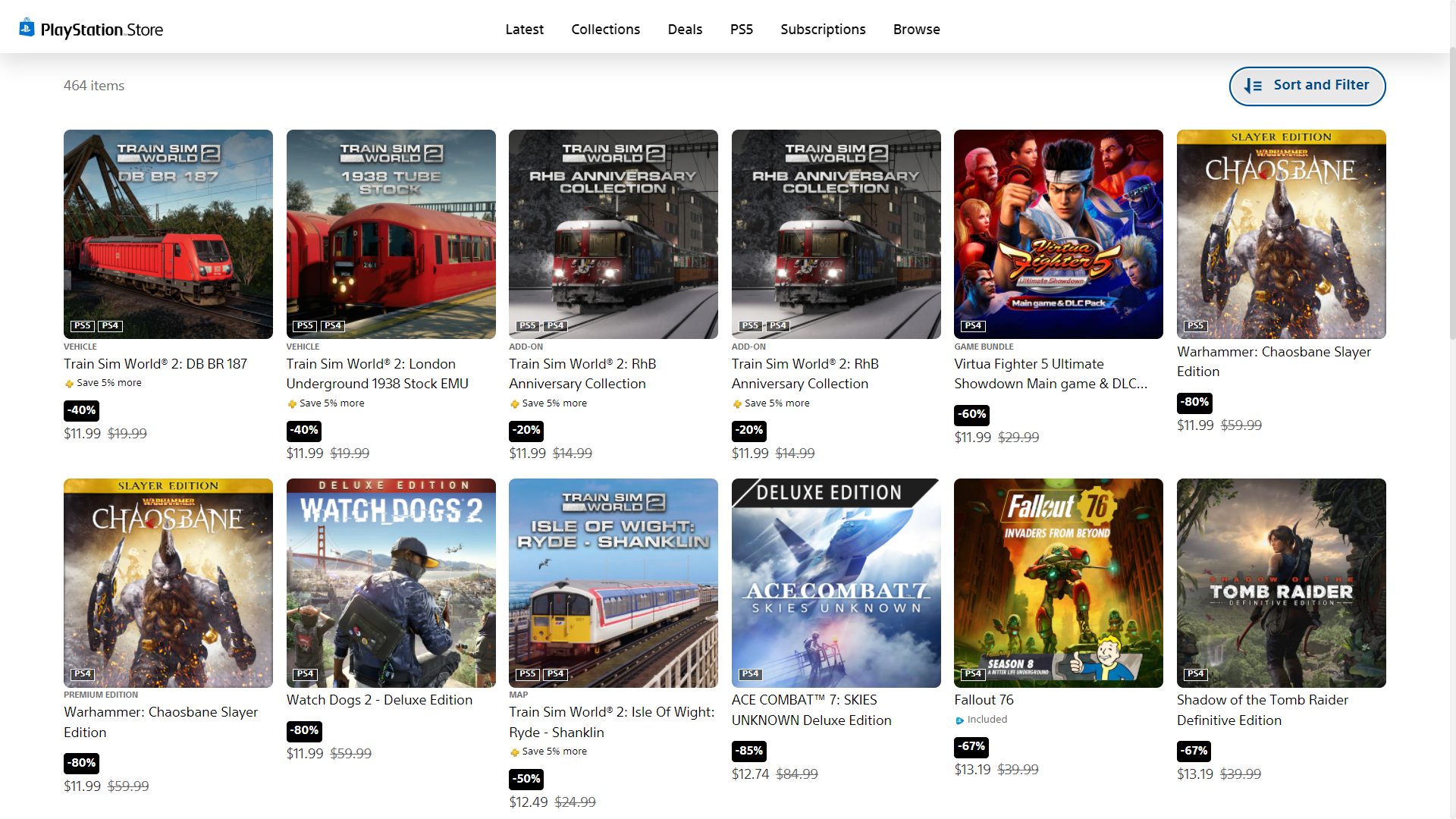1456x819 pixels.
Task: Click PS5 badge on Chaosbane Slayer Edition cover
Action: coord(1195,326)
